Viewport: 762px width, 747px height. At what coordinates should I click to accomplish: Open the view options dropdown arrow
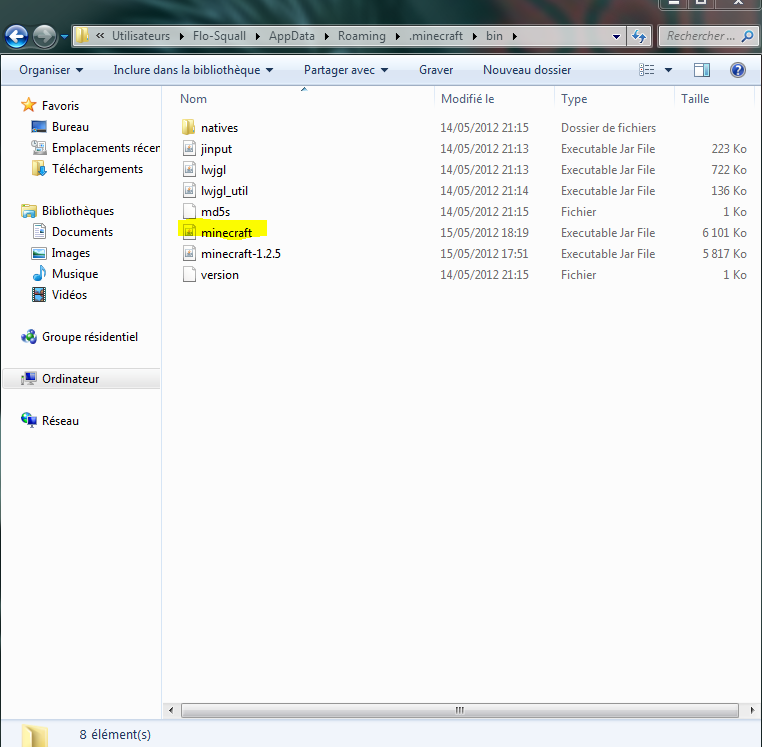668,70
